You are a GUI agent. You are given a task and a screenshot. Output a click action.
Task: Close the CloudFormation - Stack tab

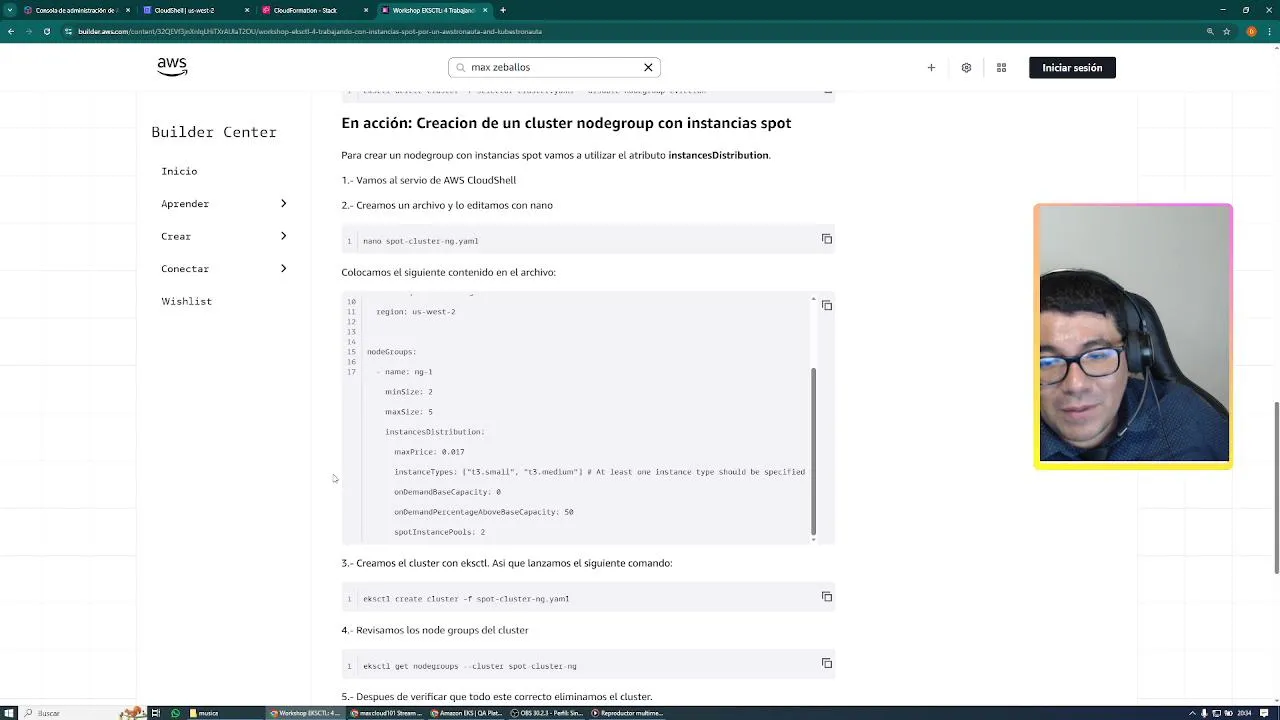point(366,10)
